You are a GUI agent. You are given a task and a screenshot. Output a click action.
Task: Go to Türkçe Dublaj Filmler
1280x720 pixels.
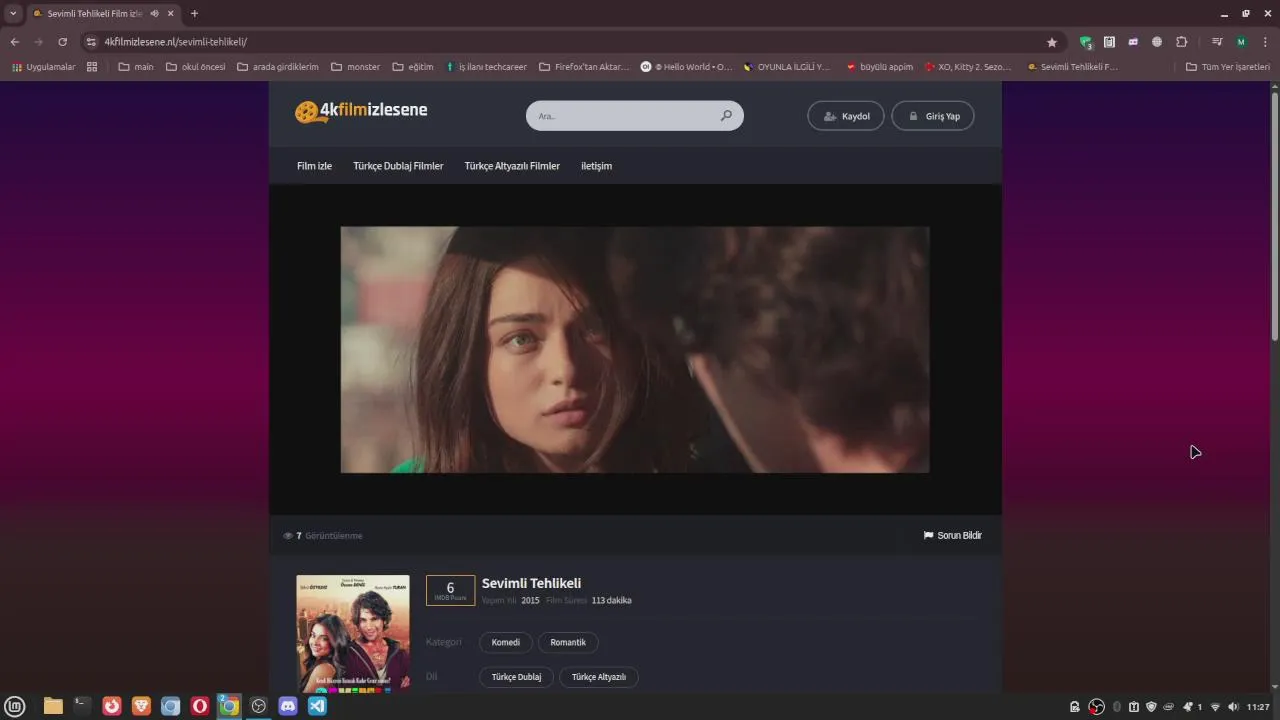pos(398,166)
